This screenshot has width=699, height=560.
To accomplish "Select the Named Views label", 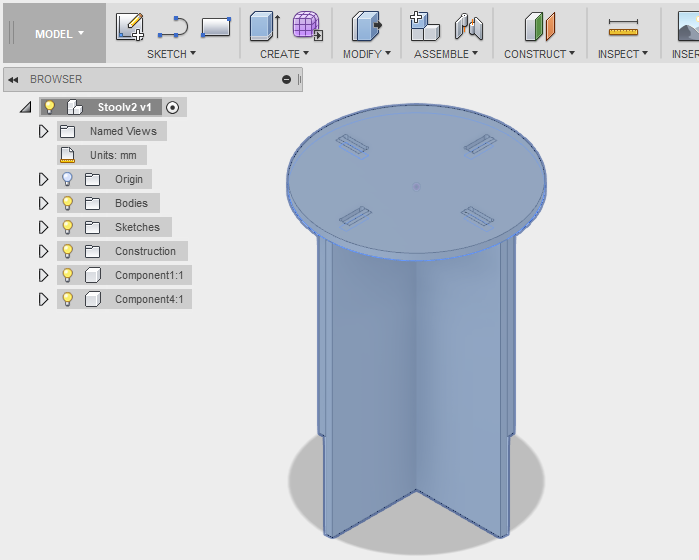I will (x=123, y=132).
